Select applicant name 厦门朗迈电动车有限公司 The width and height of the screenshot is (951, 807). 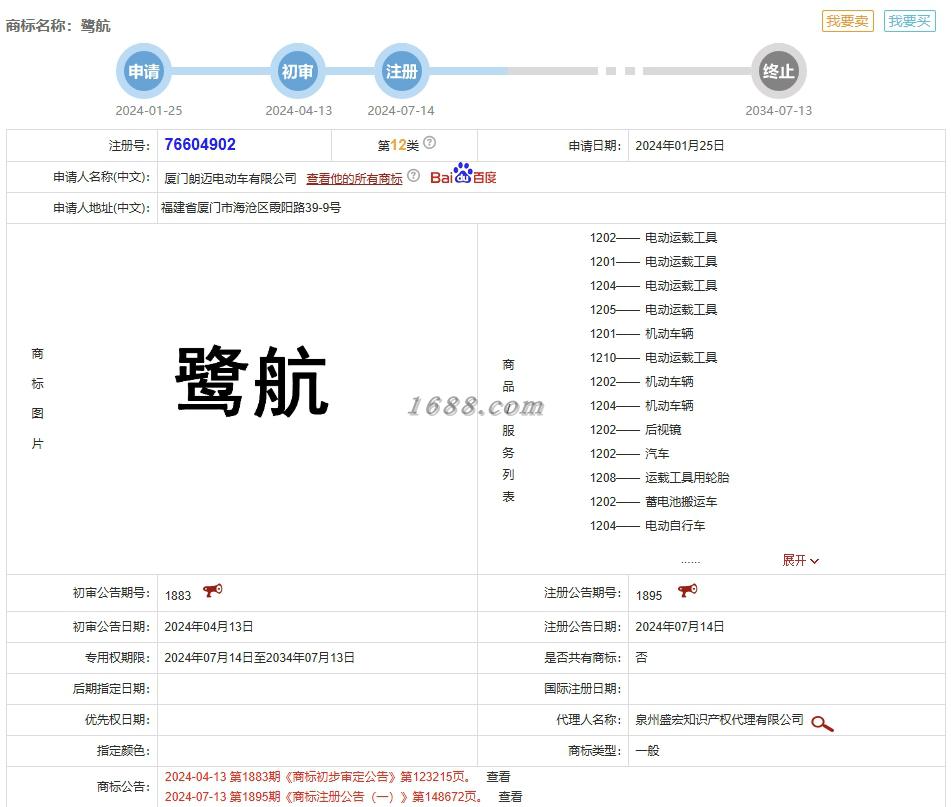coord(230,178)
